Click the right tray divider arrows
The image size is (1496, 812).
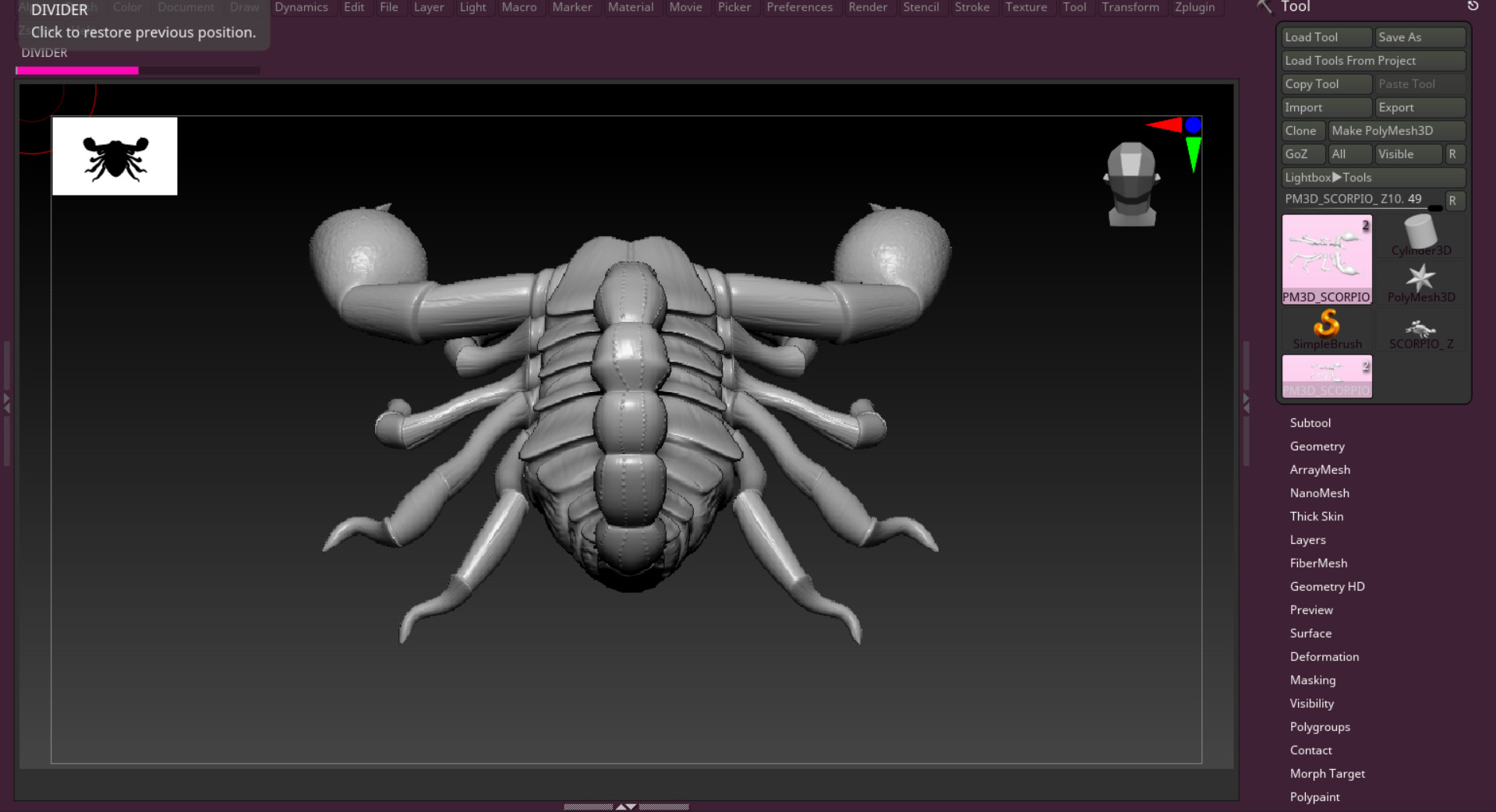click(1246, 403)
